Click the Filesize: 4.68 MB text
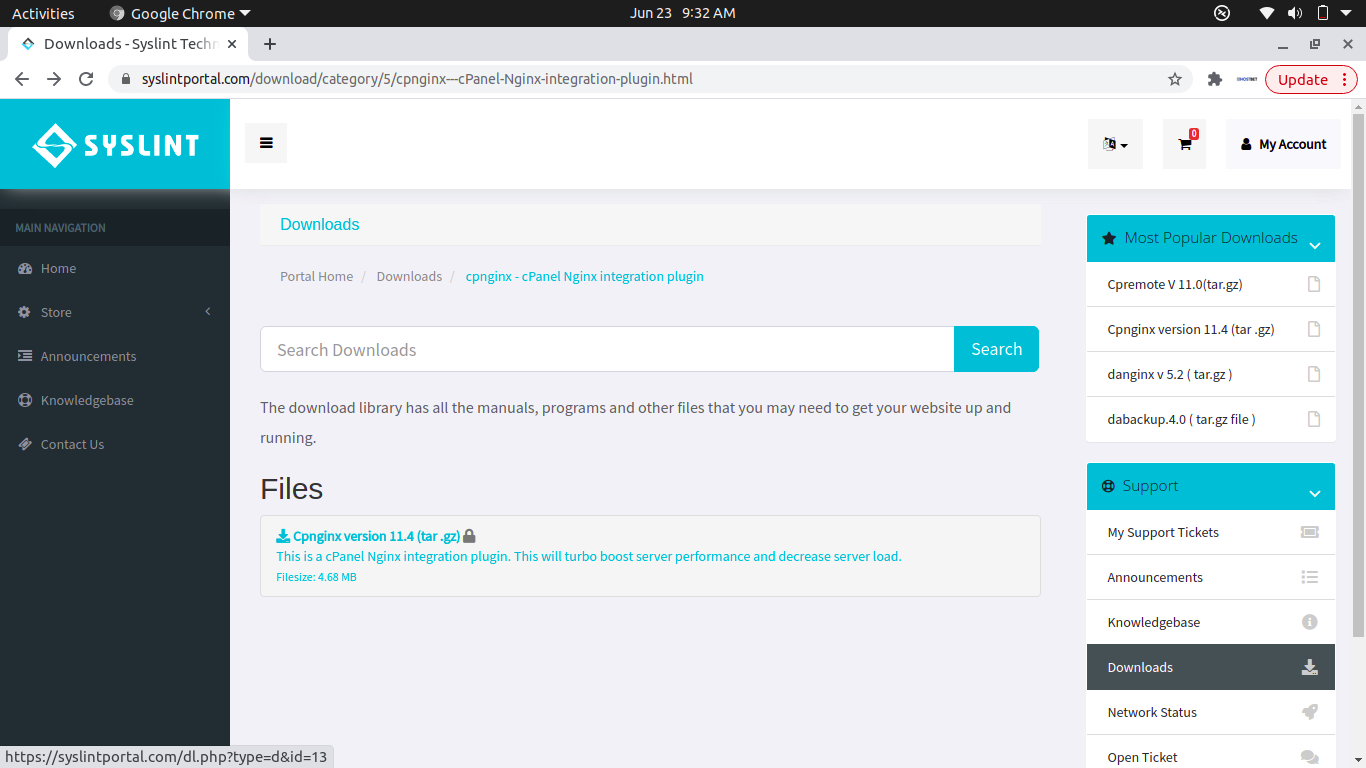1366x768 pixels. 316,577
